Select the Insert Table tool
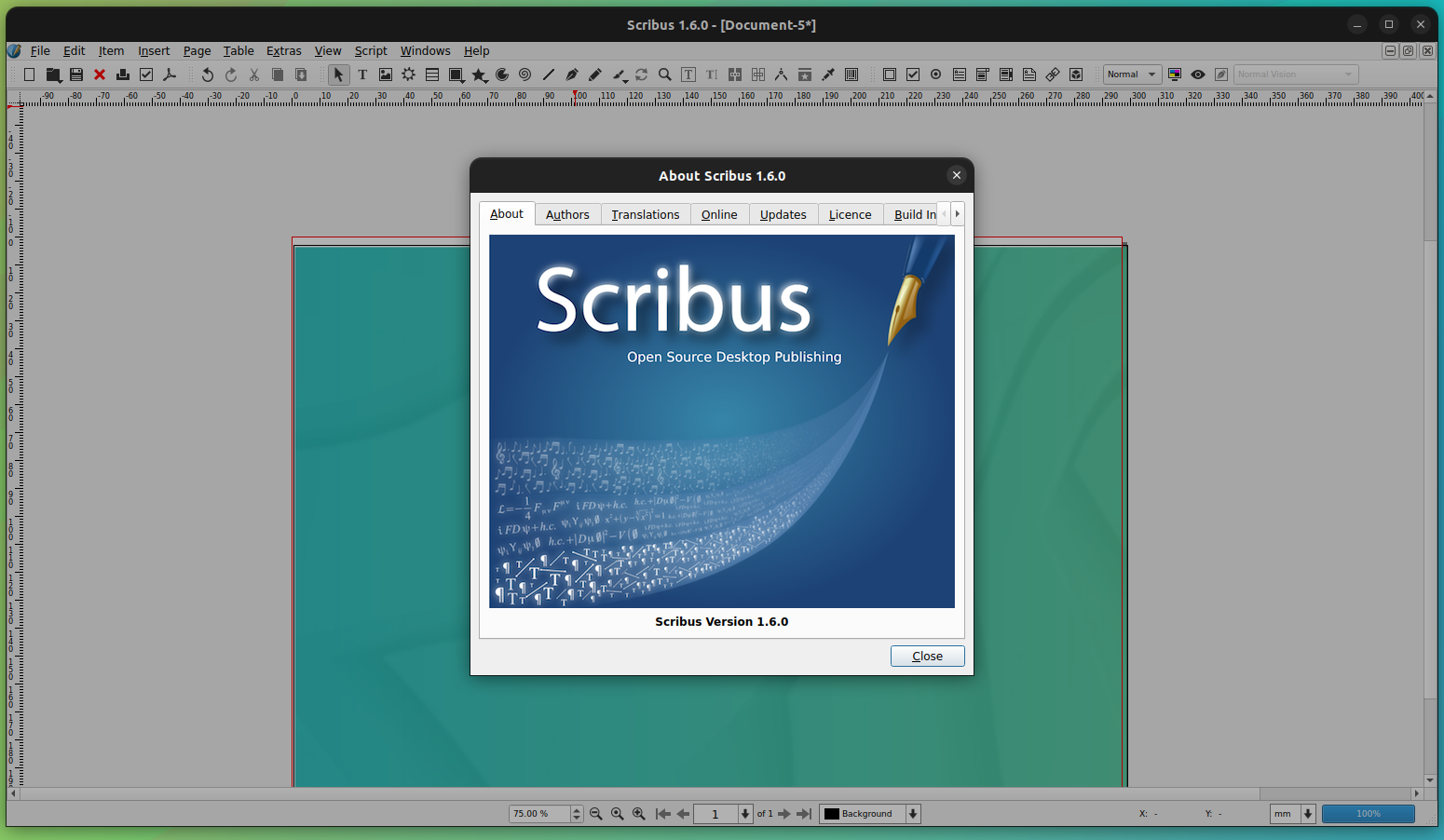Viewport: 1444px width, 840px height. tap(430, 74)
